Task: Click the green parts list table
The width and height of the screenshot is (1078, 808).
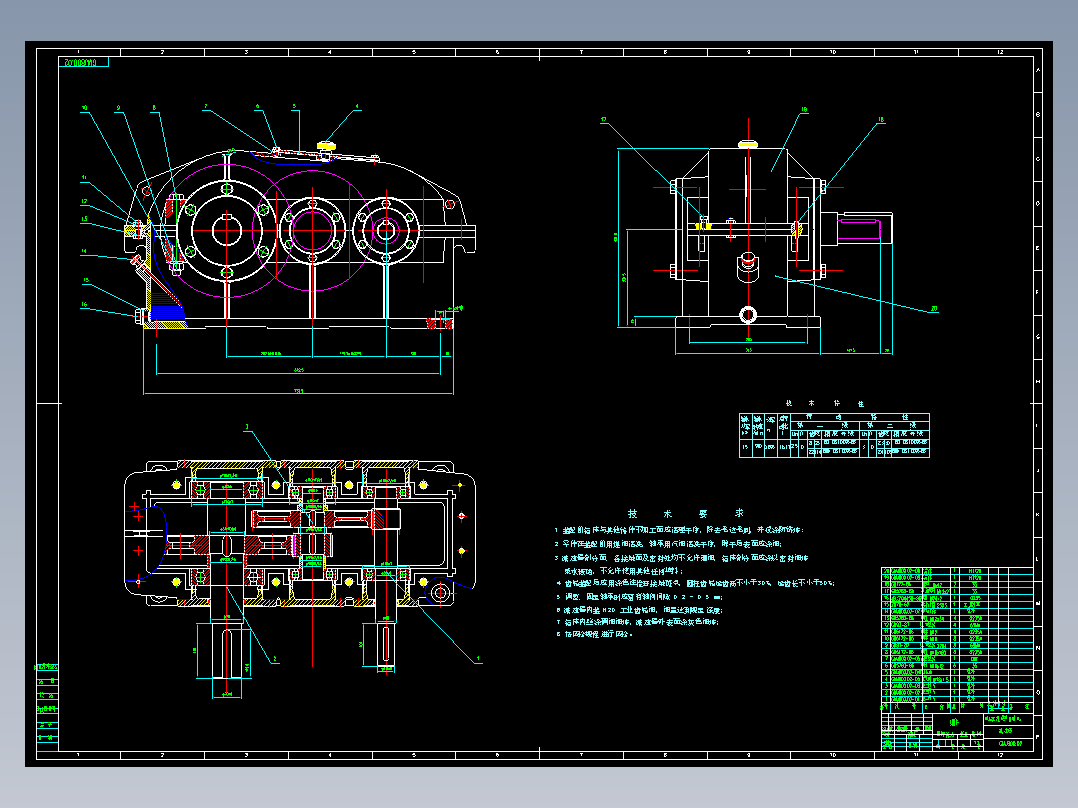Action: [x=957, y=635]
